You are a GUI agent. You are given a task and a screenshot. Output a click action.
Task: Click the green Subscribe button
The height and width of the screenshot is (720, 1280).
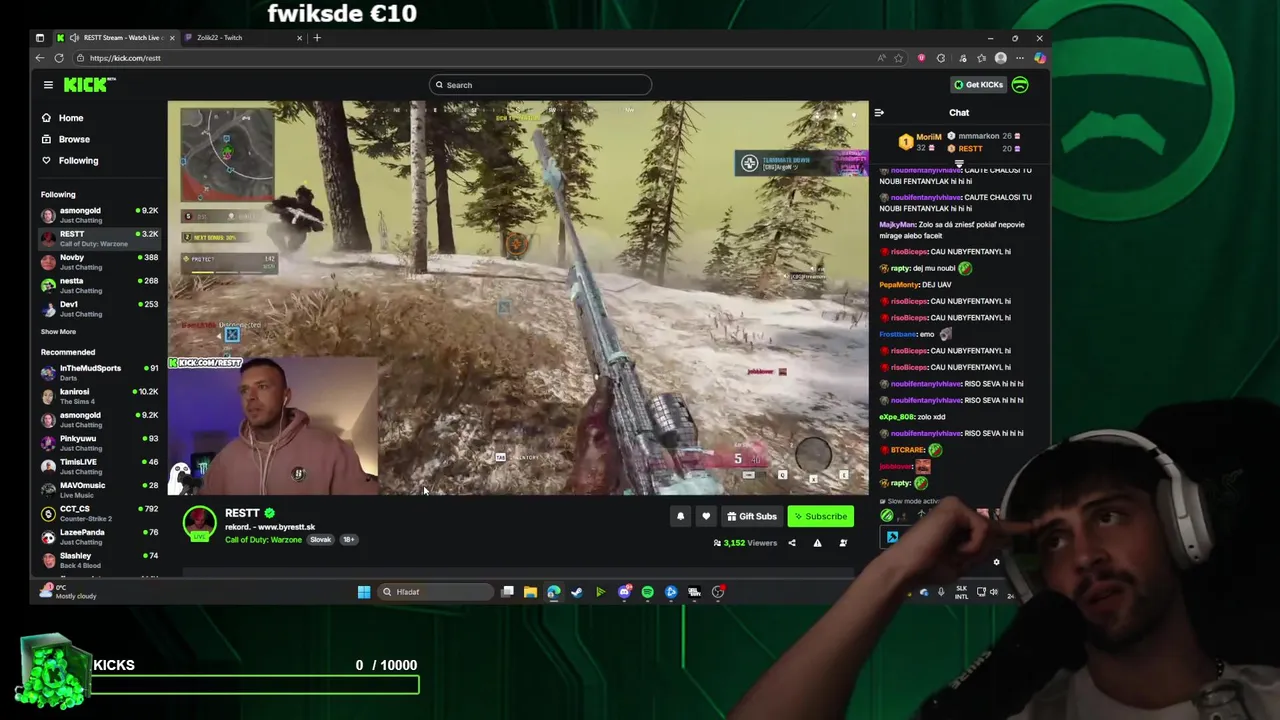pyautogui.click(x=820, y=516)
